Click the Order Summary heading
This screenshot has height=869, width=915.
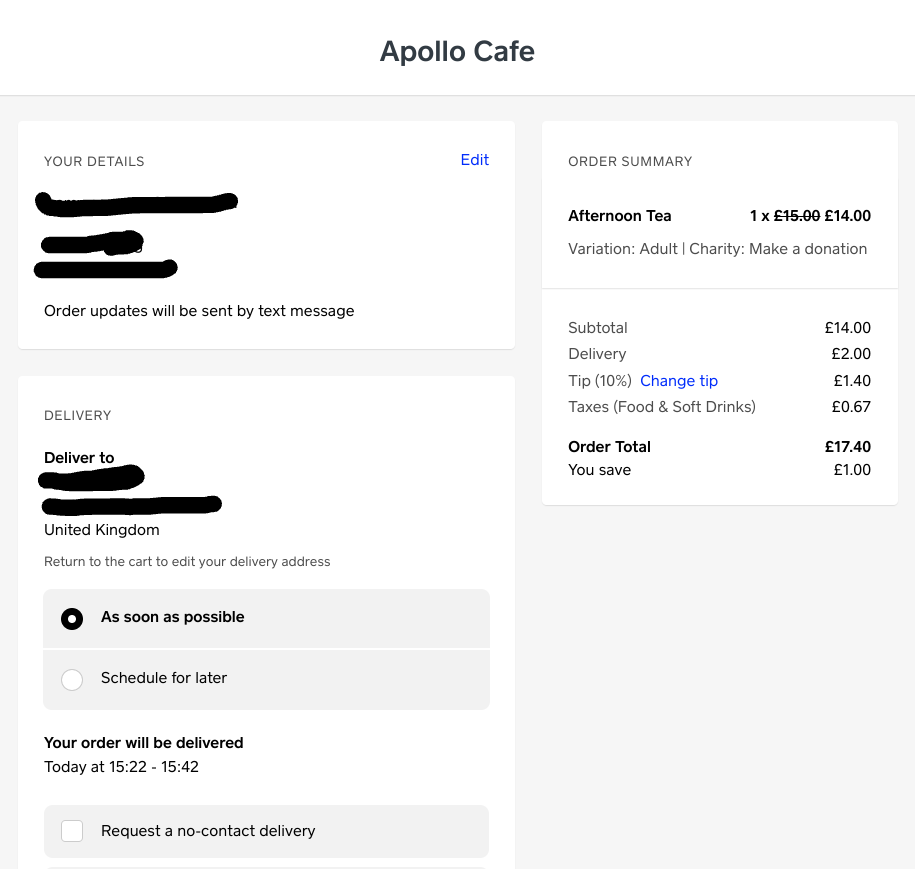(x=630, y=162)
